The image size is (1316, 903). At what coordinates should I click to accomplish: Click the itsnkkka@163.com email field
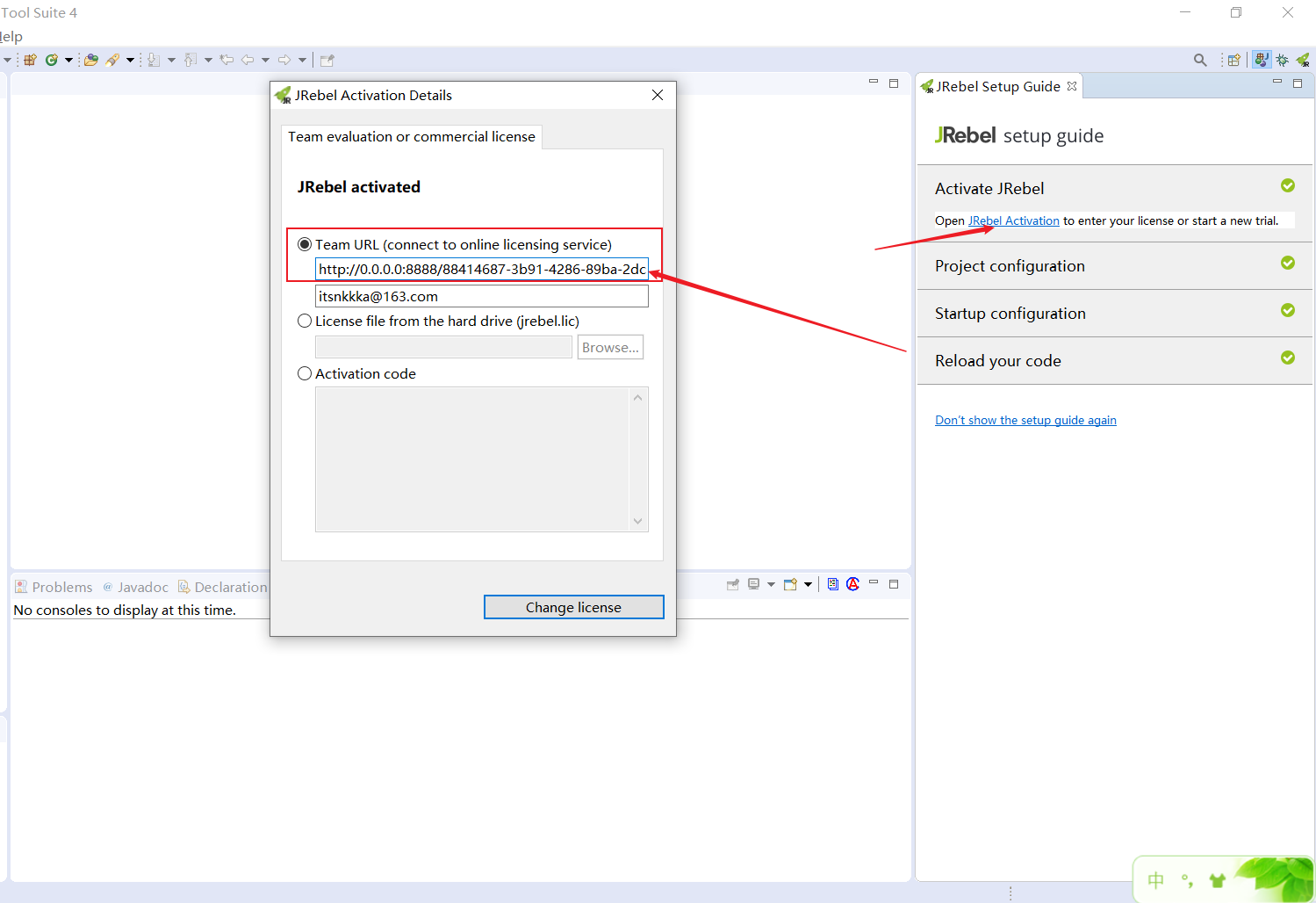point(482,296)
